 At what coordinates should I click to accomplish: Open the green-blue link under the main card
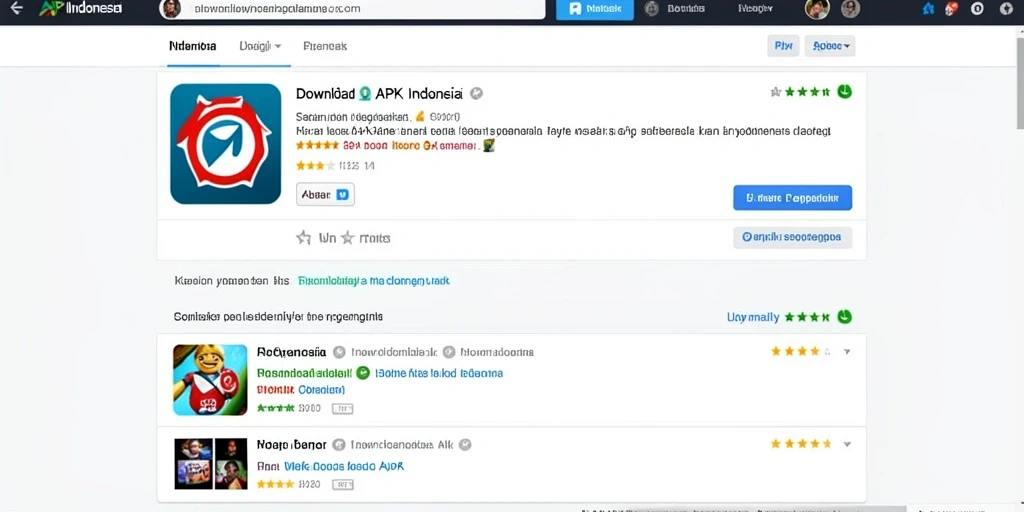click(x=374, y=281)
